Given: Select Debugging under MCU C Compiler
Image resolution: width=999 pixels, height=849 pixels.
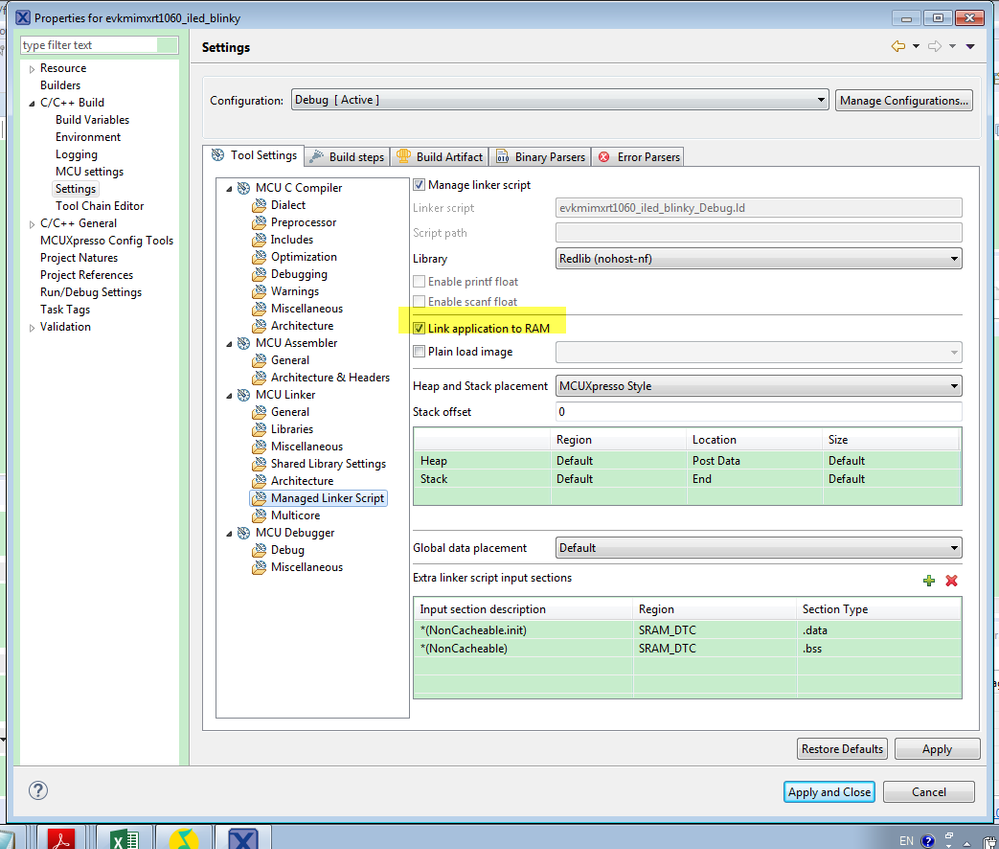Looking at the screenshot, I should [299, 274].
